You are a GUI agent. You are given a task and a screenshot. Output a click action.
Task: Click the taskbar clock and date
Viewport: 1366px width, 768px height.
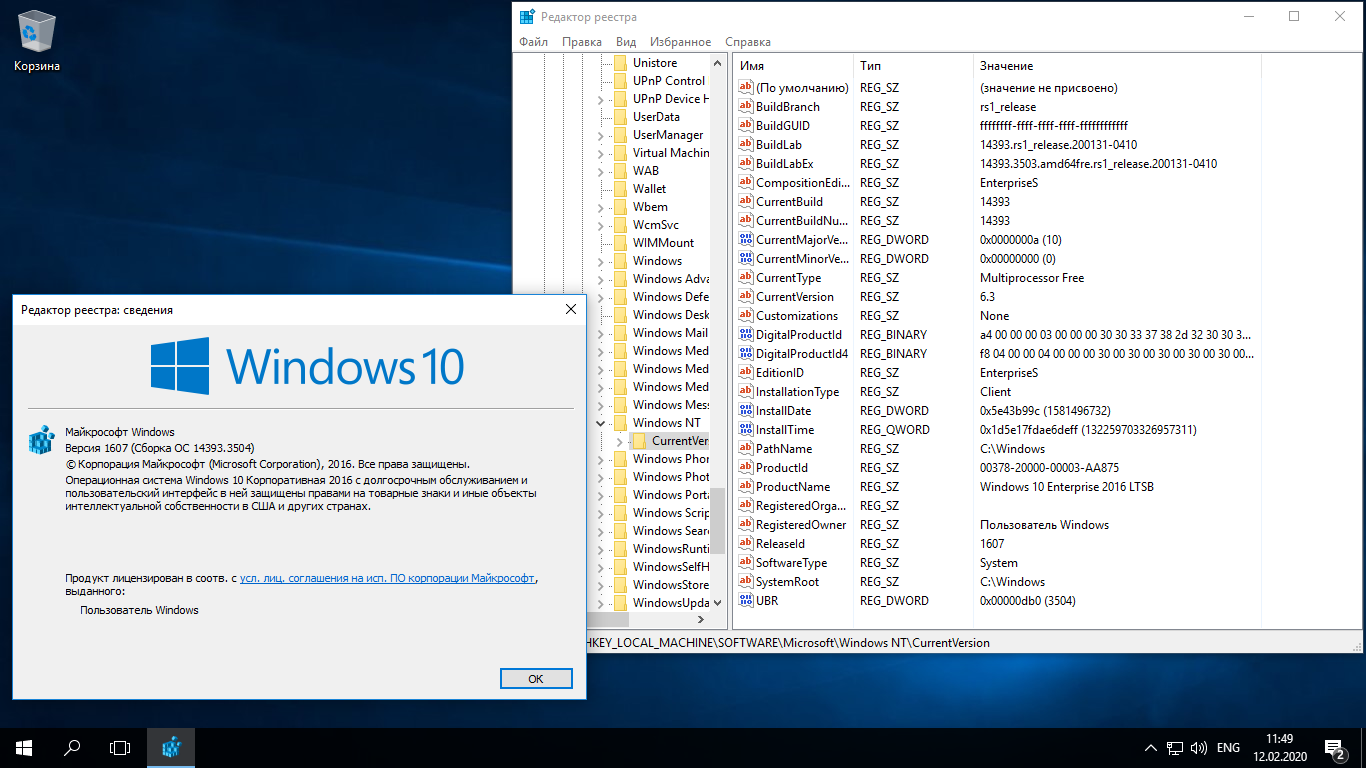pyautogui.click(x=1278, y=747)
